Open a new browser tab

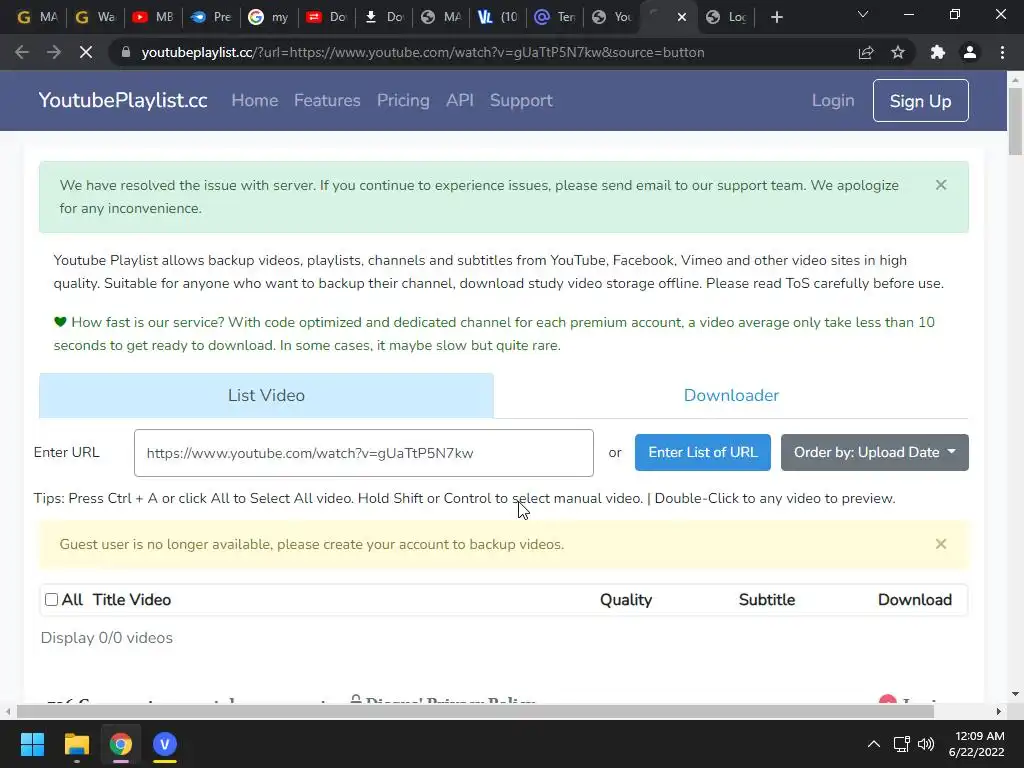click(x=776, y=17)
